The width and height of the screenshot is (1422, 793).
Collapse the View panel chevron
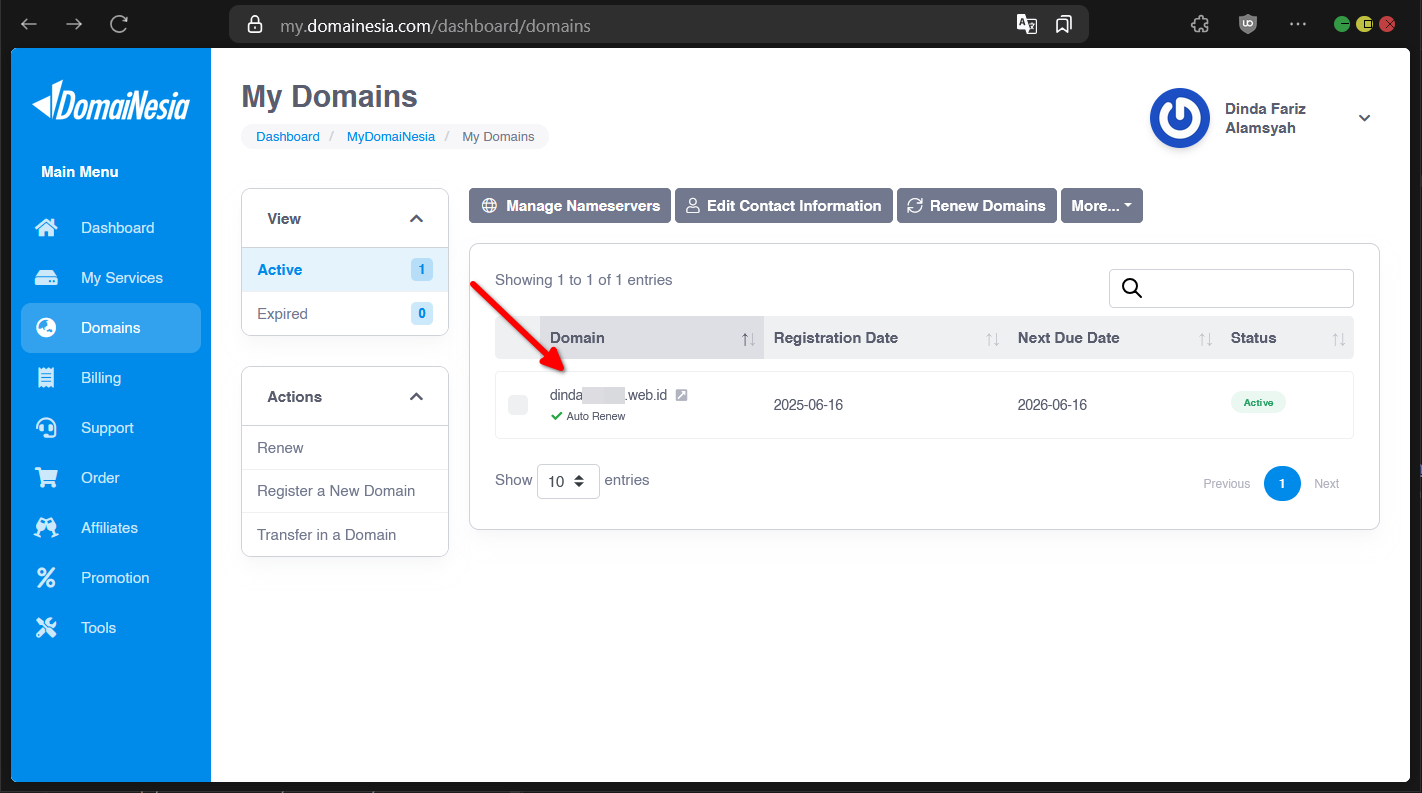416,219
